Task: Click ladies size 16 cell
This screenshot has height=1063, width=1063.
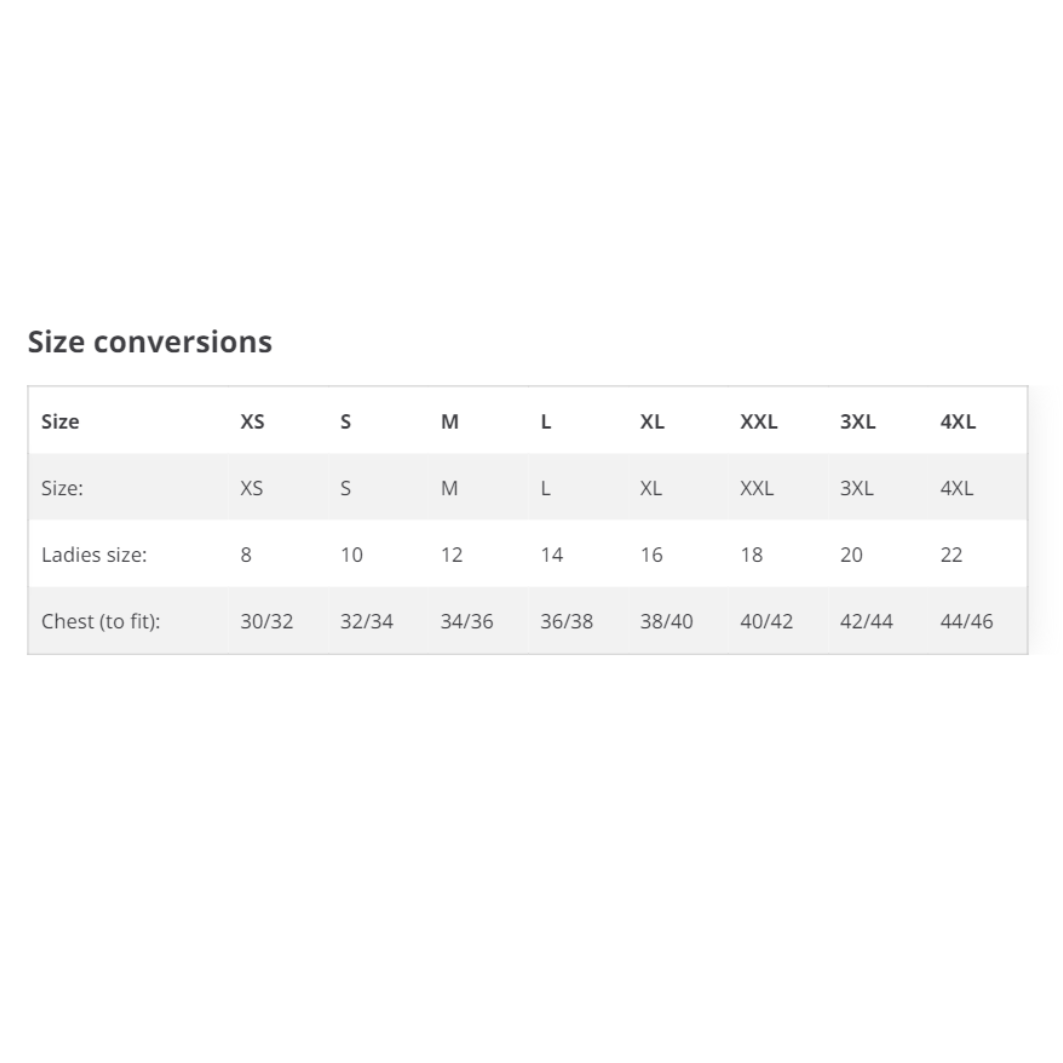Action: (651, 555)
